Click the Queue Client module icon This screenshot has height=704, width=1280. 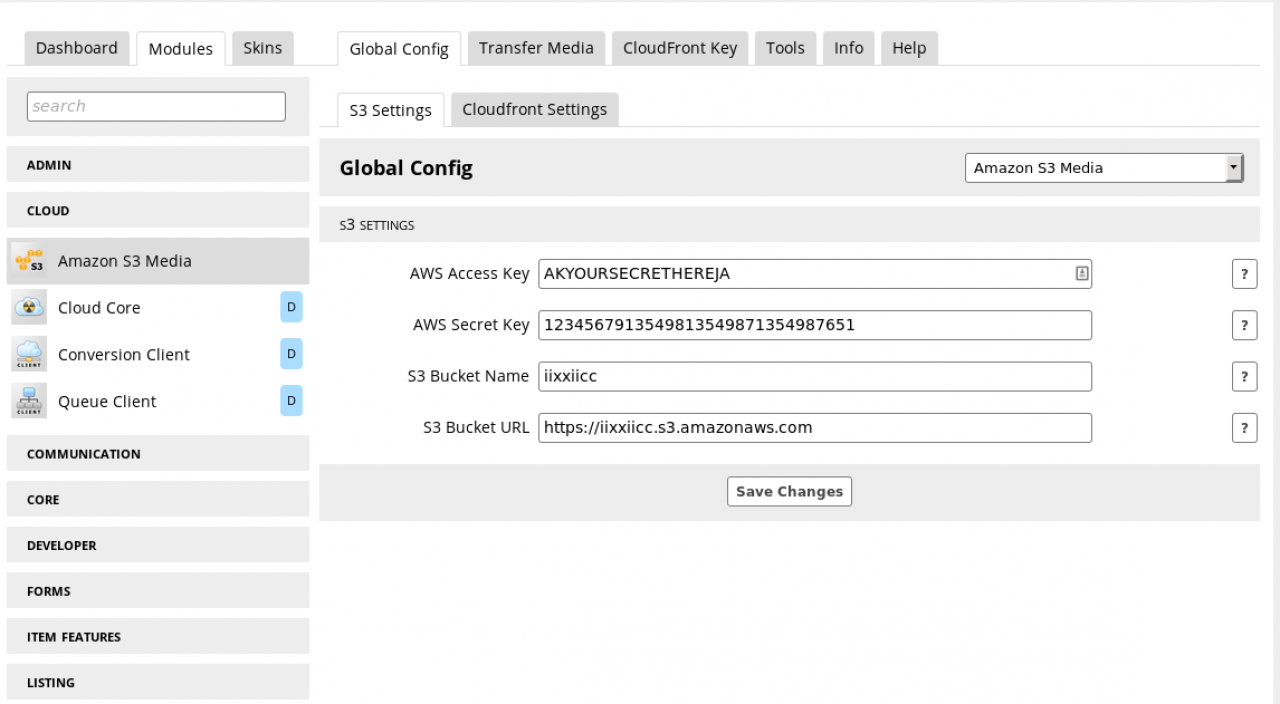[29, 402]
